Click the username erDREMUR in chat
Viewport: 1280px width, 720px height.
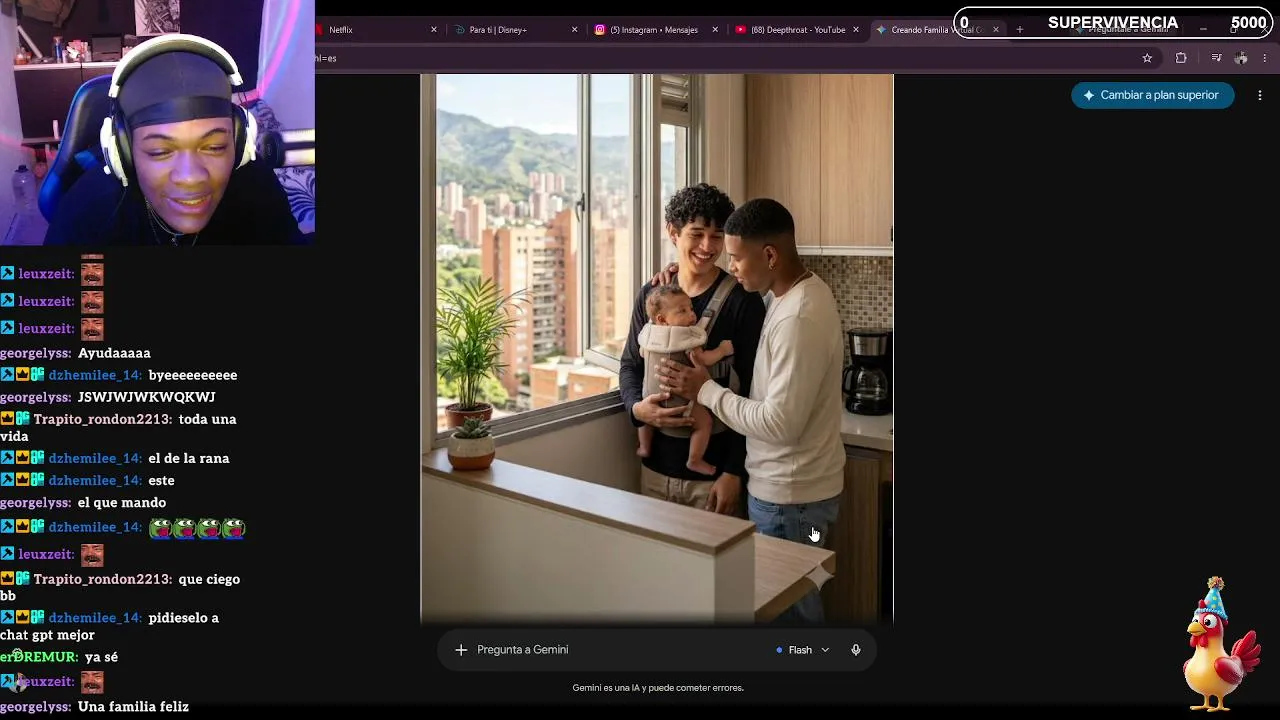39,657
